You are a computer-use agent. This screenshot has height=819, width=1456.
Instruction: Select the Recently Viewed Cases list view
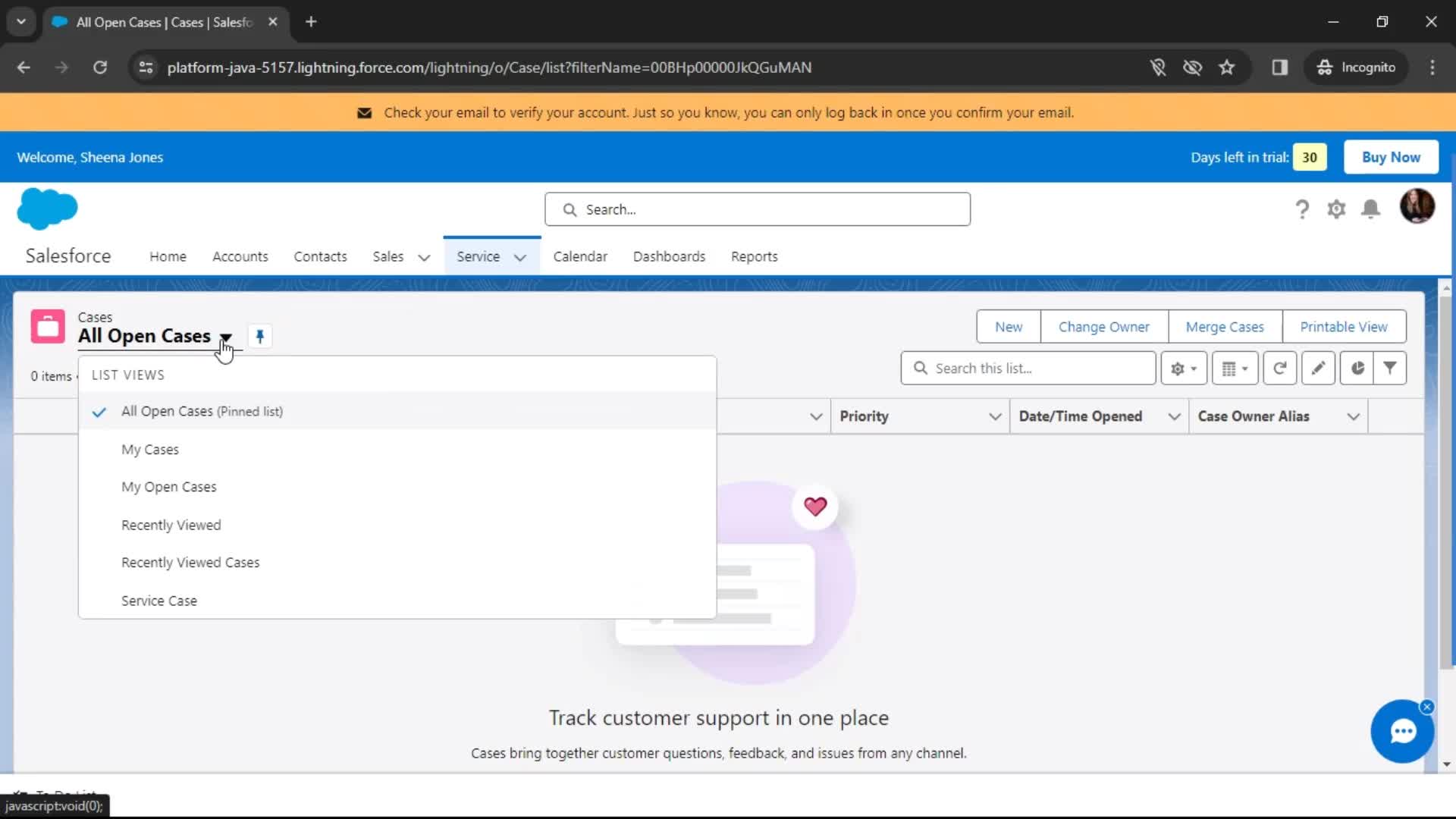tap(397, 563)
